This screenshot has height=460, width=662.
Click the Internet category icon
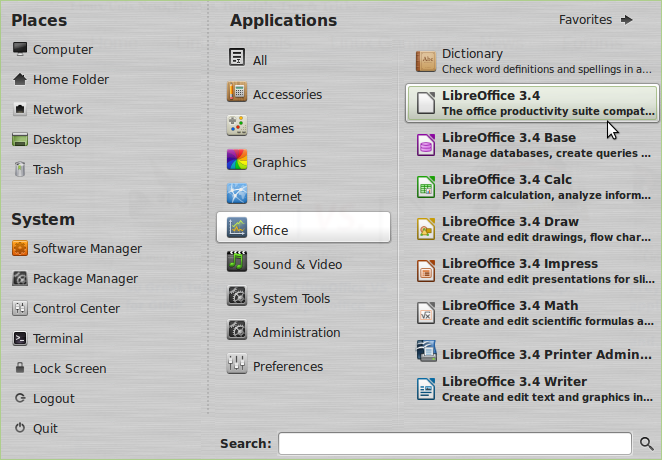(237, 194)
